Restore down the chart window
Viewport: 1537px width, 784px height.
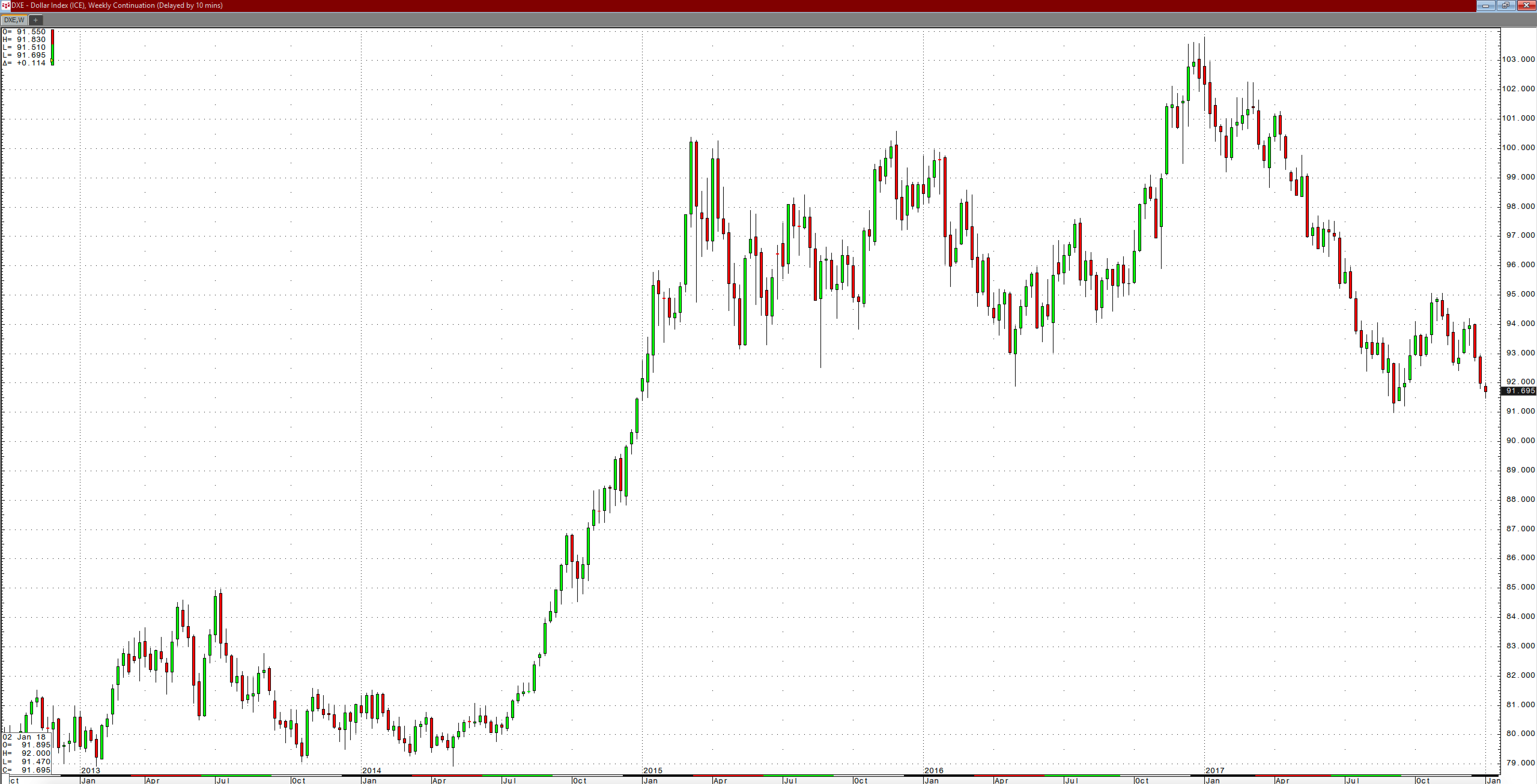pyautogui.click(x=1506, y=5)
